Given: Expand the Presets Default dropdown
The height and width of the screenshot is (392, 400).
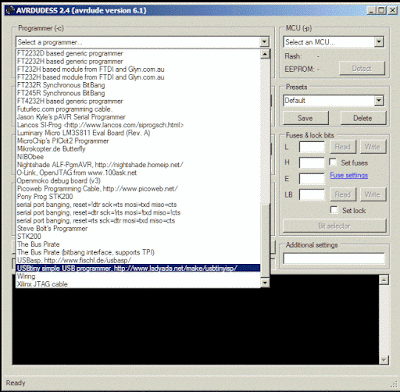Looking at the screenshot, I should (379, 100).
